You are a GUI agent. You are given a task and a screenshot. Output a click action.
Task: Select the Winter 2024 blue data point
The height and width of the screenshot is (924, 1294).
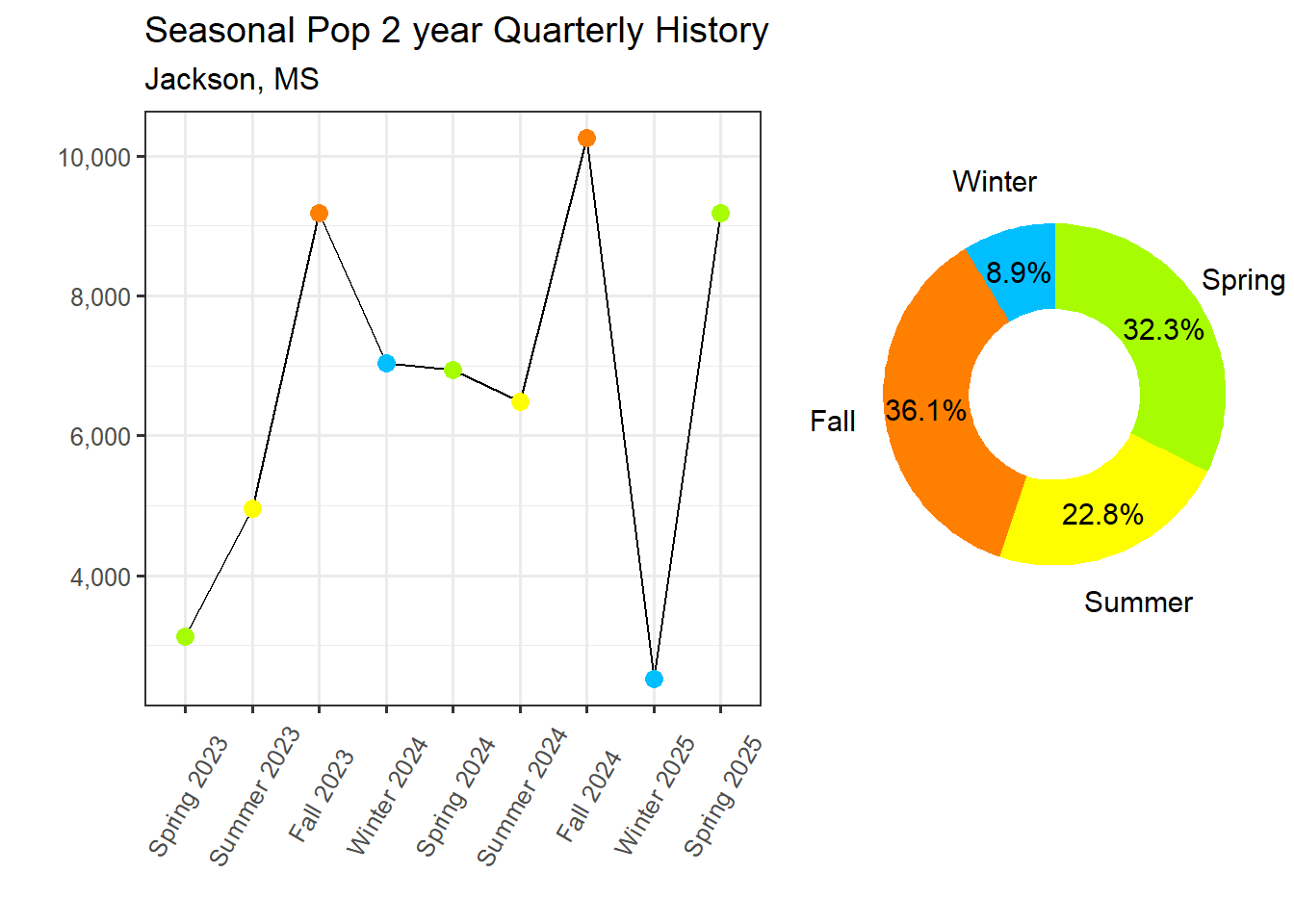point(386,364)
